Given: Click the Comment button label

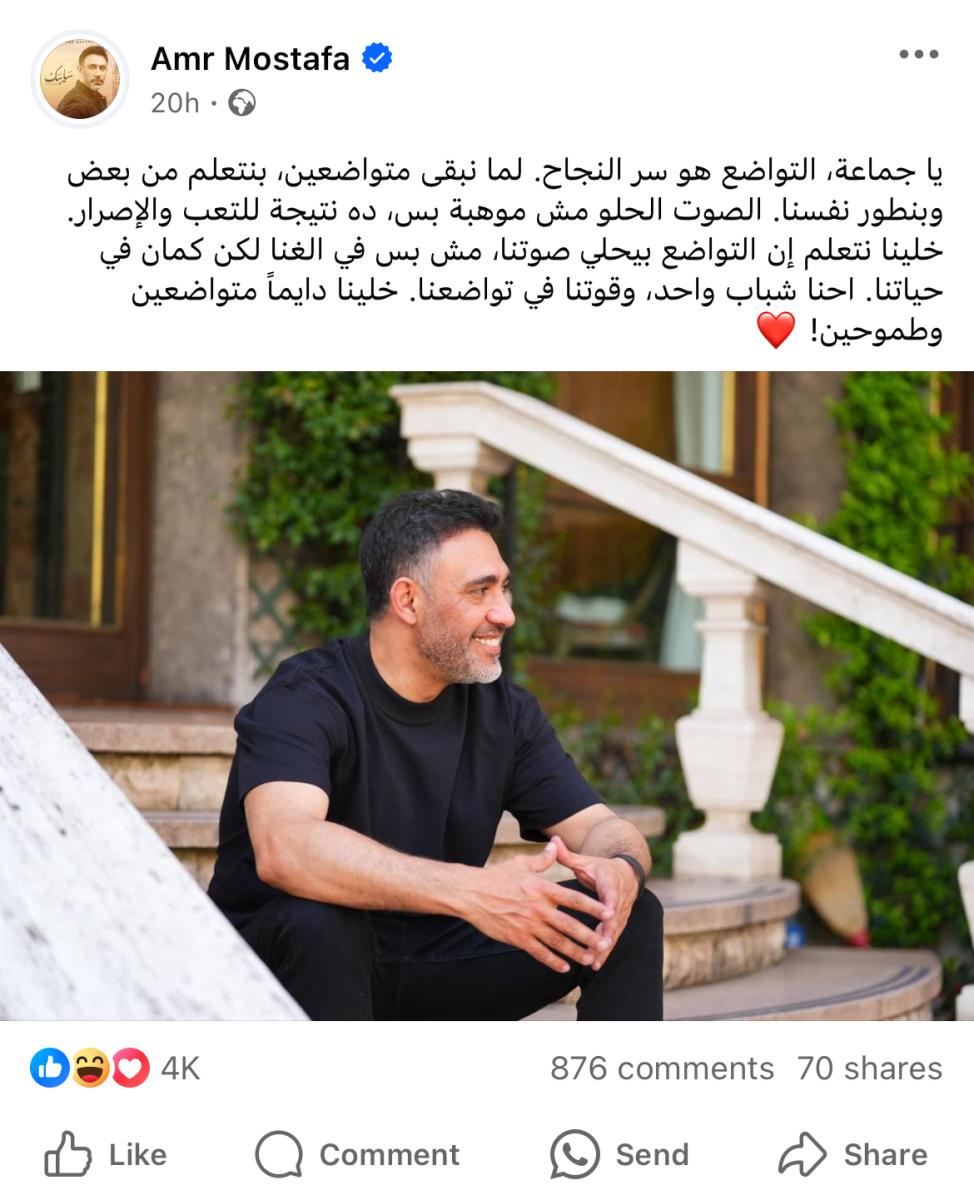Looking at the screenshot, I should (390, 1155).
